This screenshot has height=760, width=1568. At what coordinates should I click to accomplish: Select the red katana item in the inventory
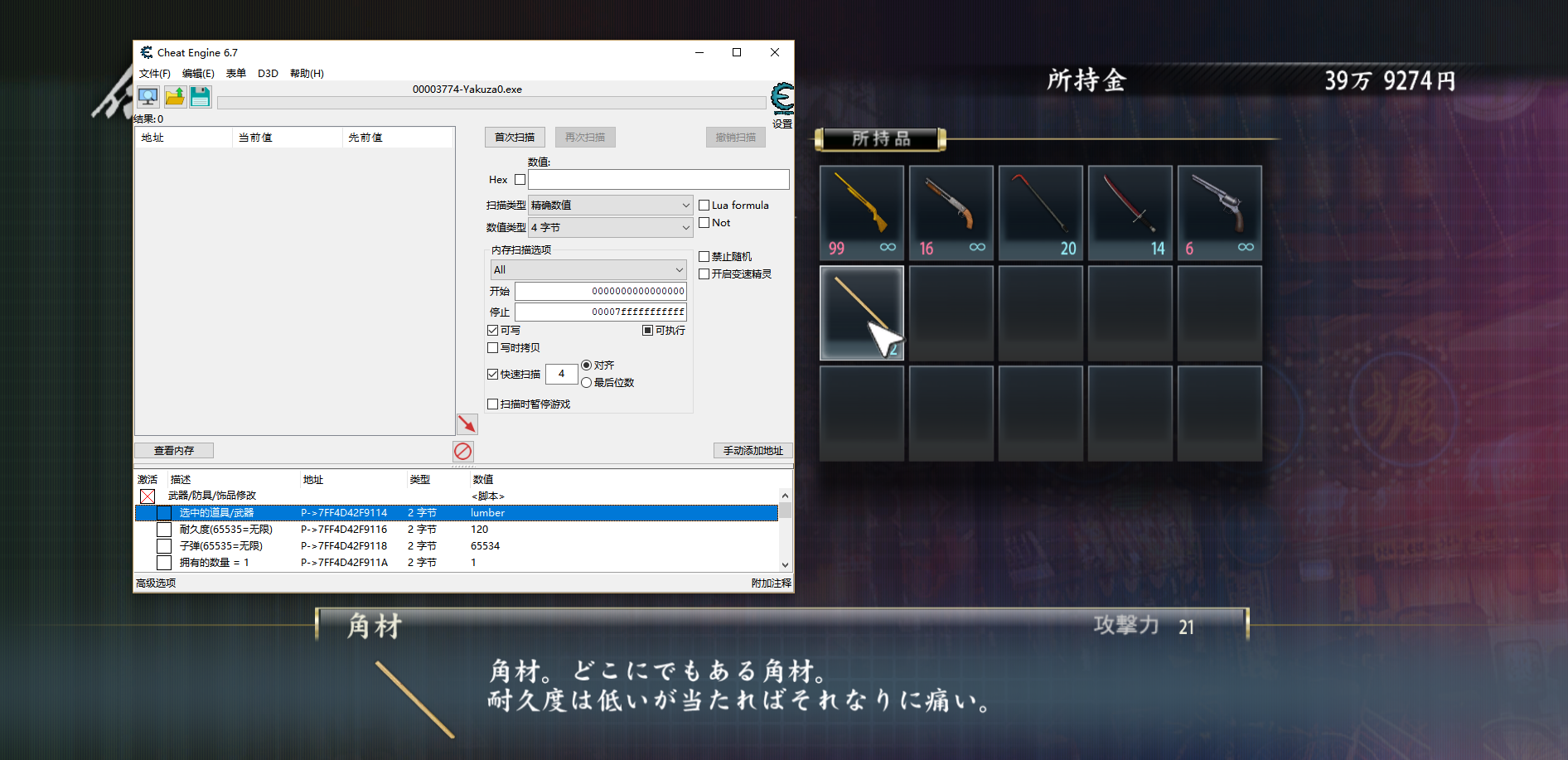[1130, 212]
